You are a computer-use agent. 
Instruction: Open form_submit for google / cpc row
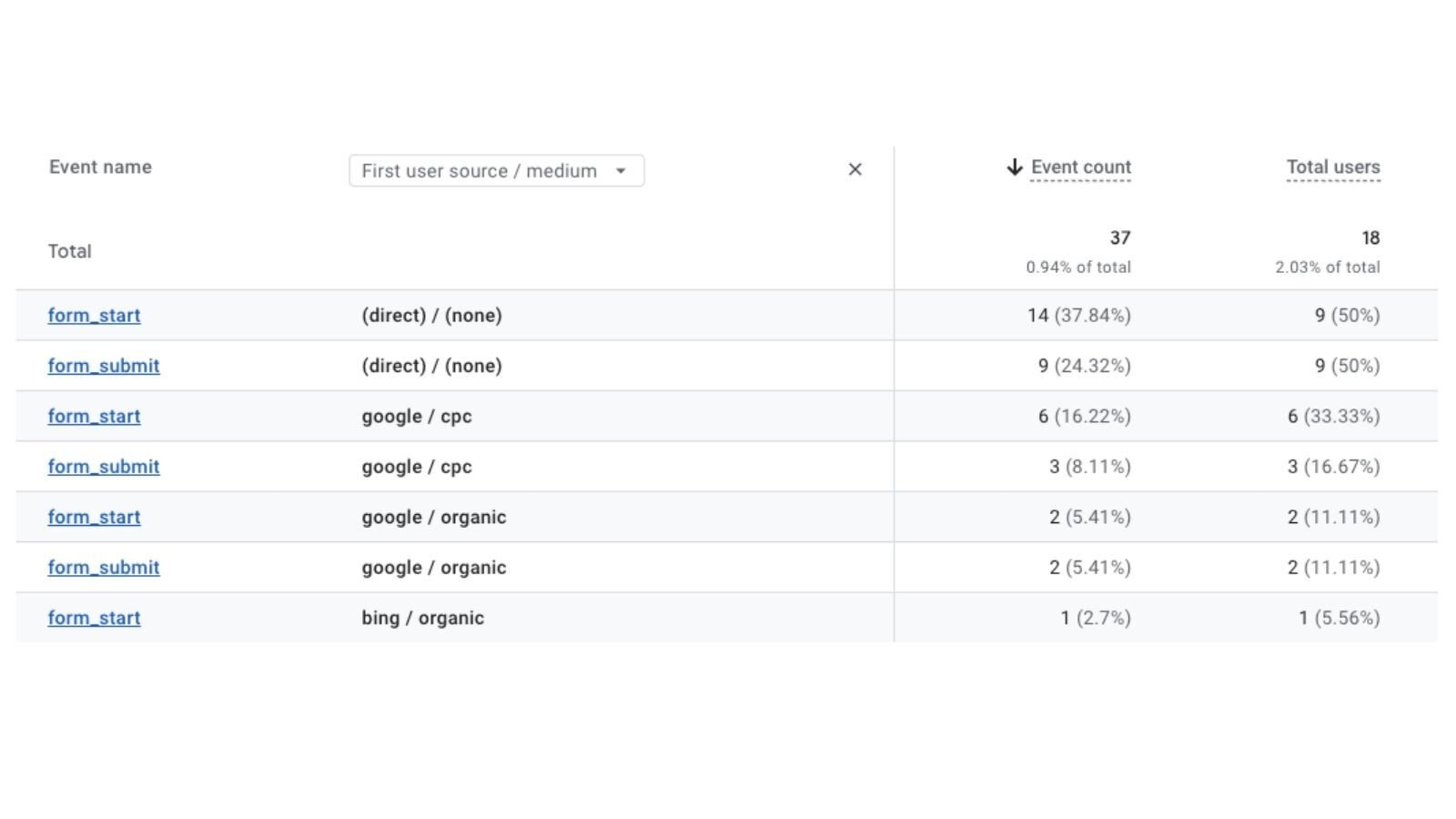(104, 466)
